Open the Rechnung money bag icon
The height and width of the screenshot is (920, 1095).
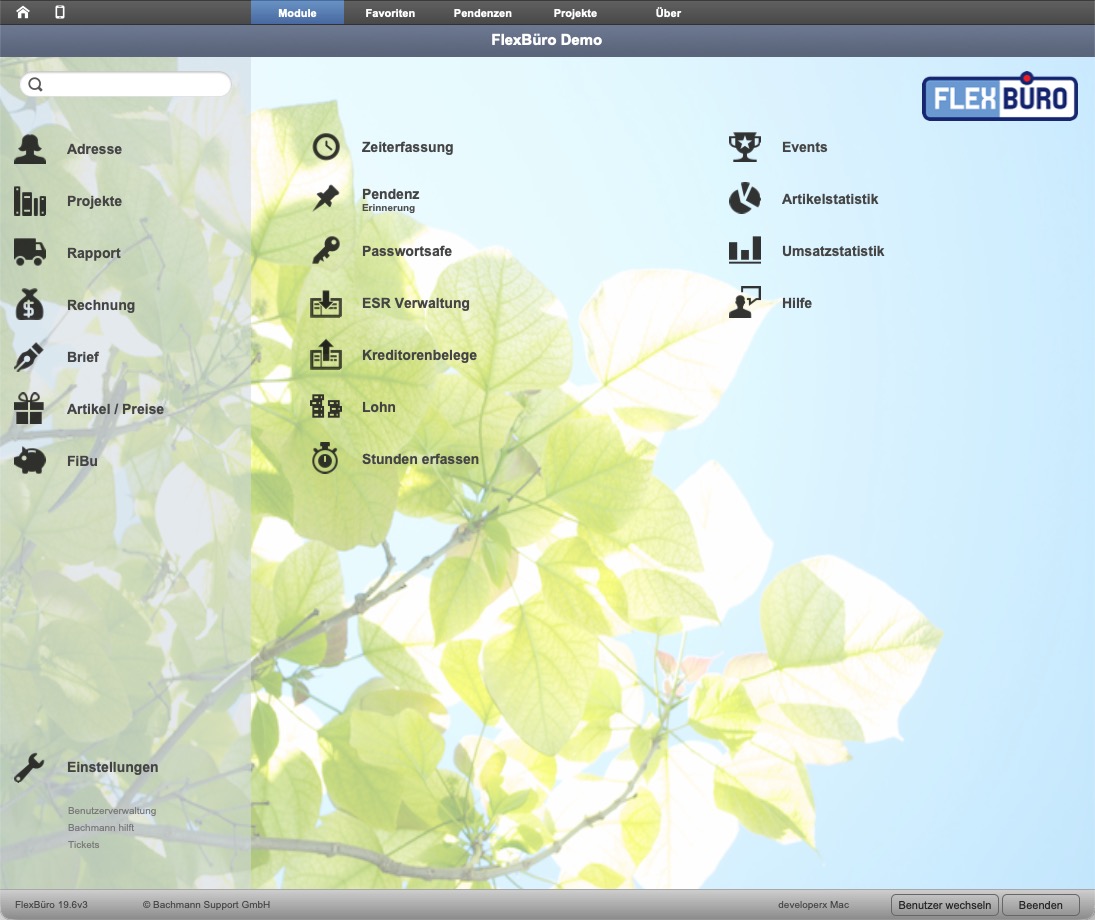pos(29,305)
